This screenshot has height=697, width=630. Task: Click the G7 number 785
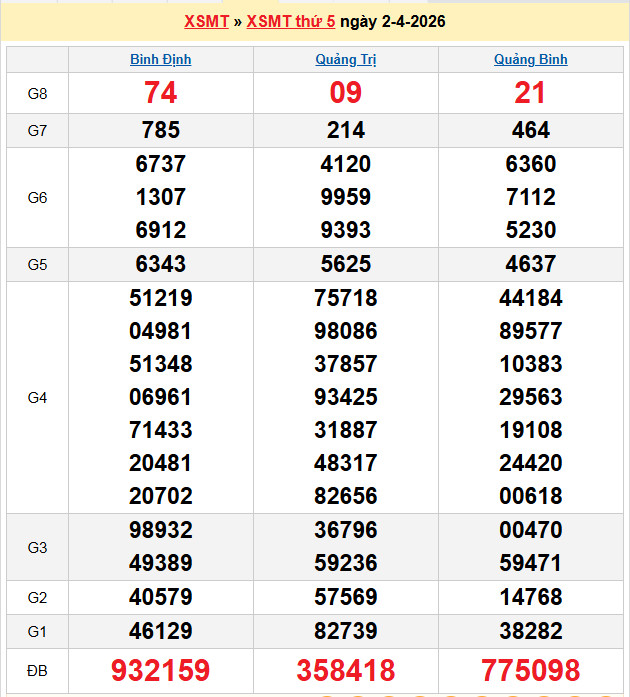click(161, 130)
